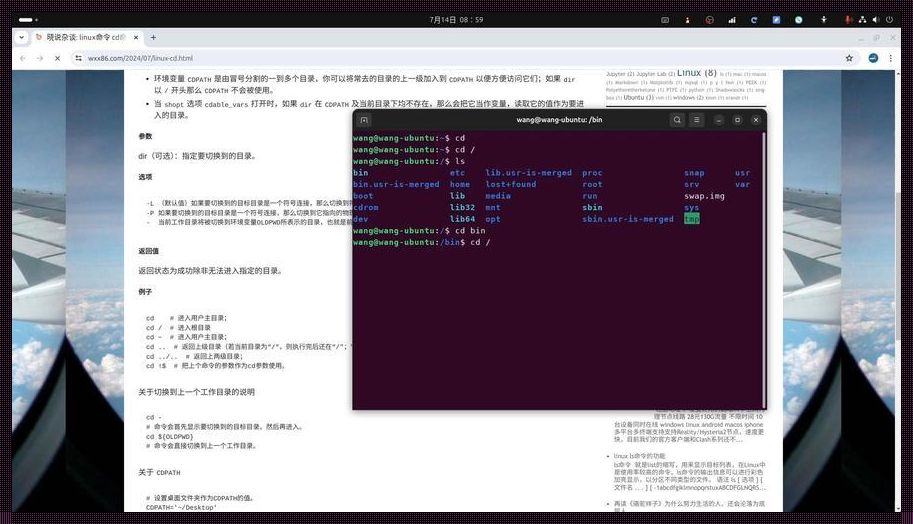The image size is (913, 524).
Task: Click the blue pen note tray icon
Action: [776, 20]
